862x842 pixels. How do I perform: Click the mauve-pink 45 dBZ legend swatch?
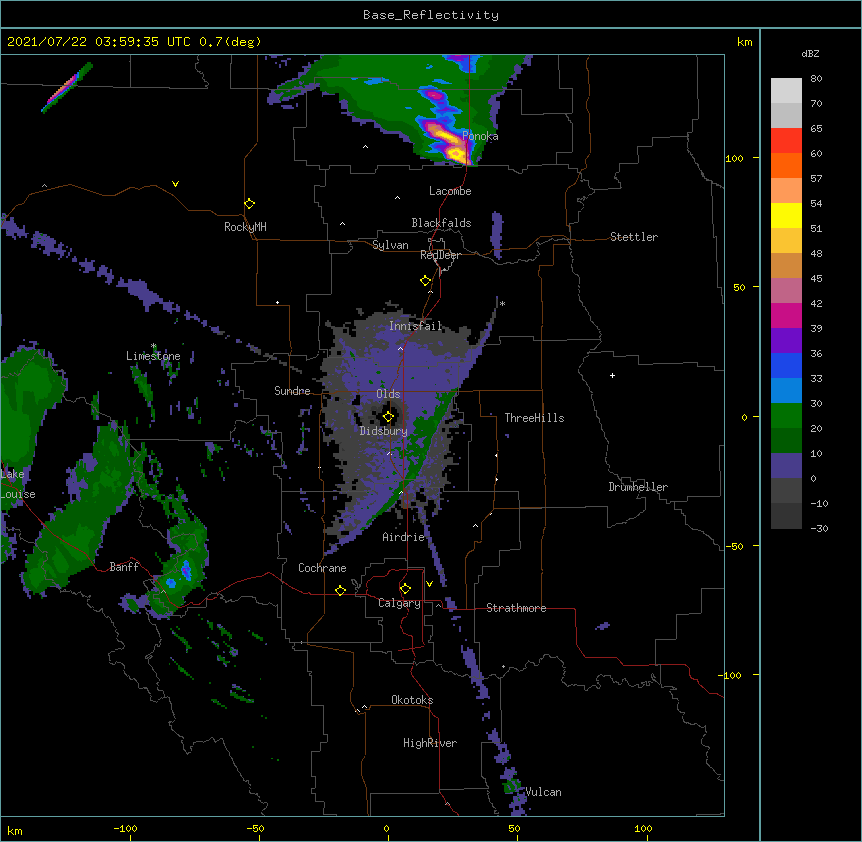(786, 290)
